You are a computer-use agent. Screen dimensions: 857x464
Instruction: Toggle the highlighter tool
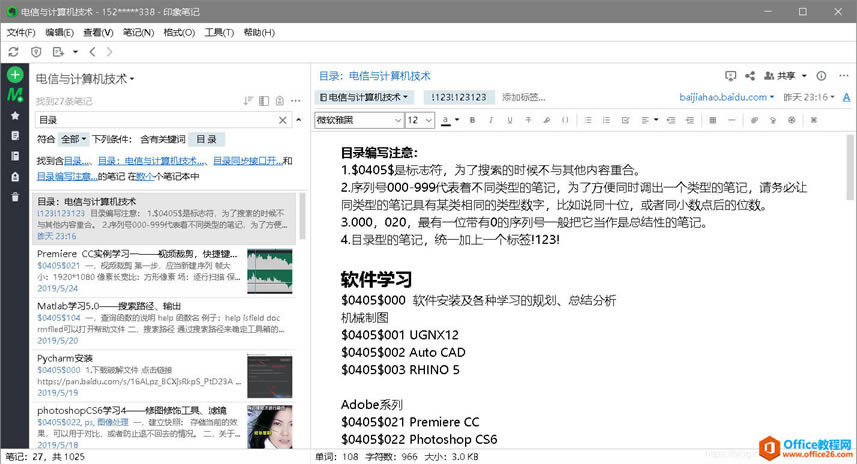point(547,120)
